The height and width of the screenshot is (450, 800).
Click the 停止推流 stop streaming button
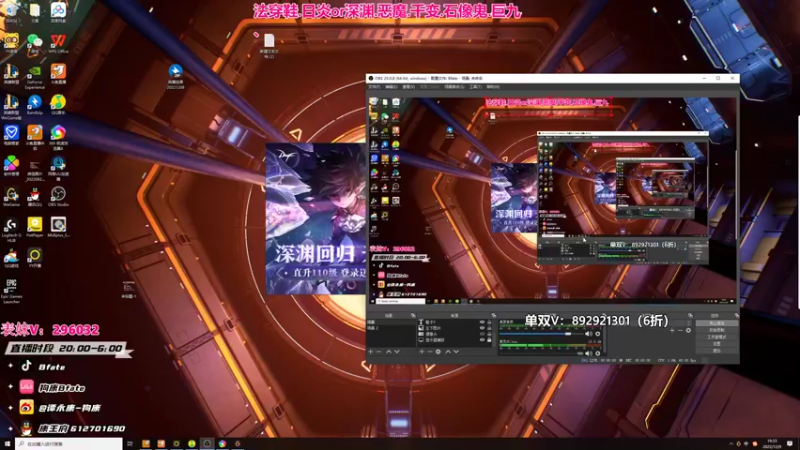point(717,322)
